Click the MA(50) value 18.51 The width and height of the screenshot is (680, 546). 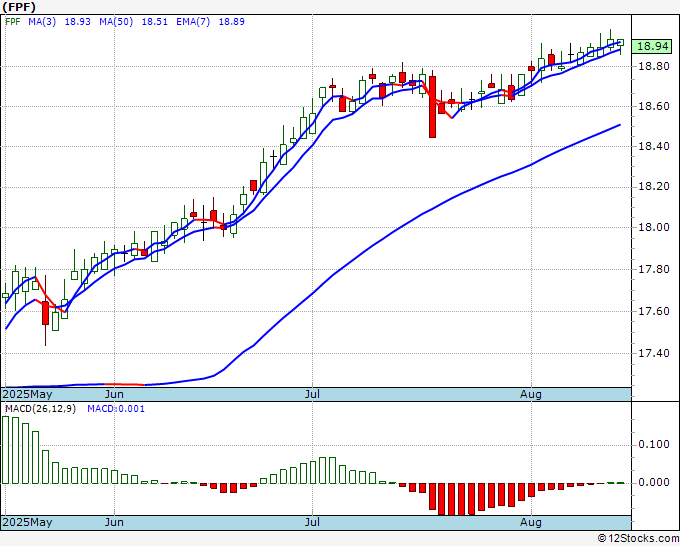pos(155,22)
